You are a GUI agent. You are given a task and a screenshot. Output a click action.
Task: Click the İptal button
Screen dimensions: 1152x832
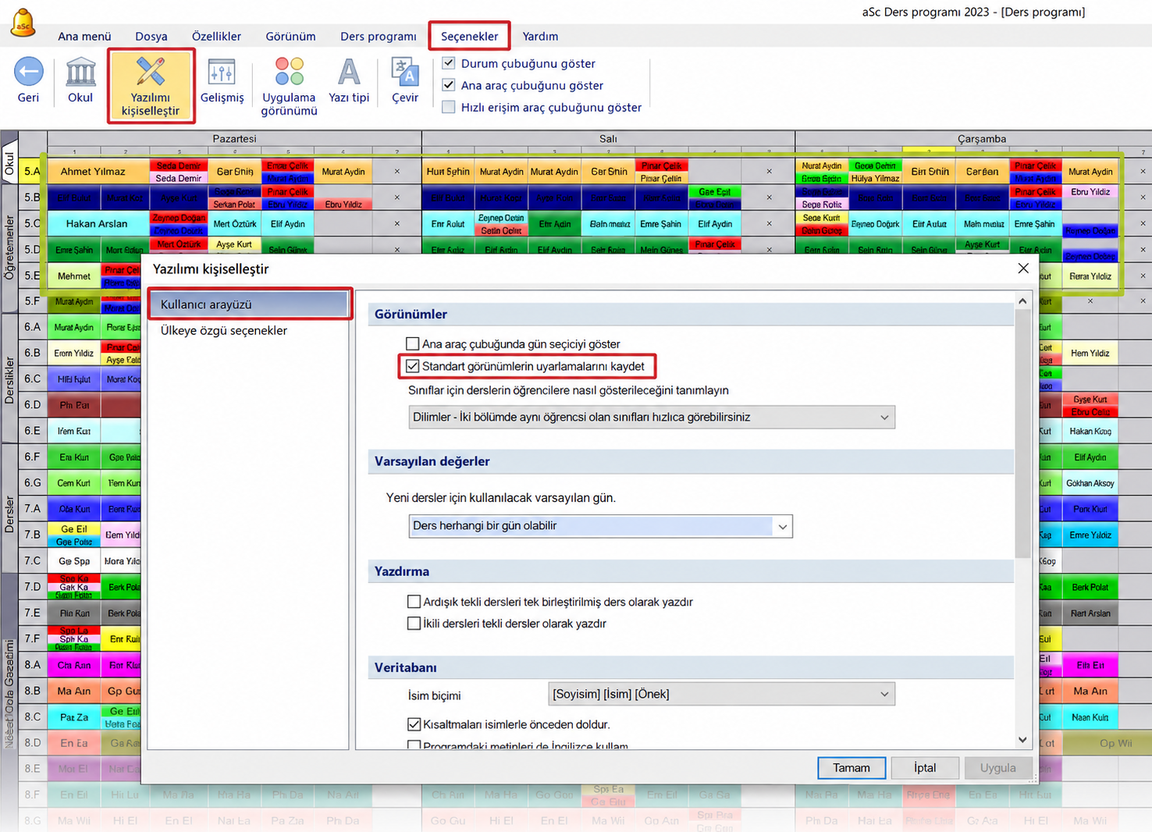925,768
